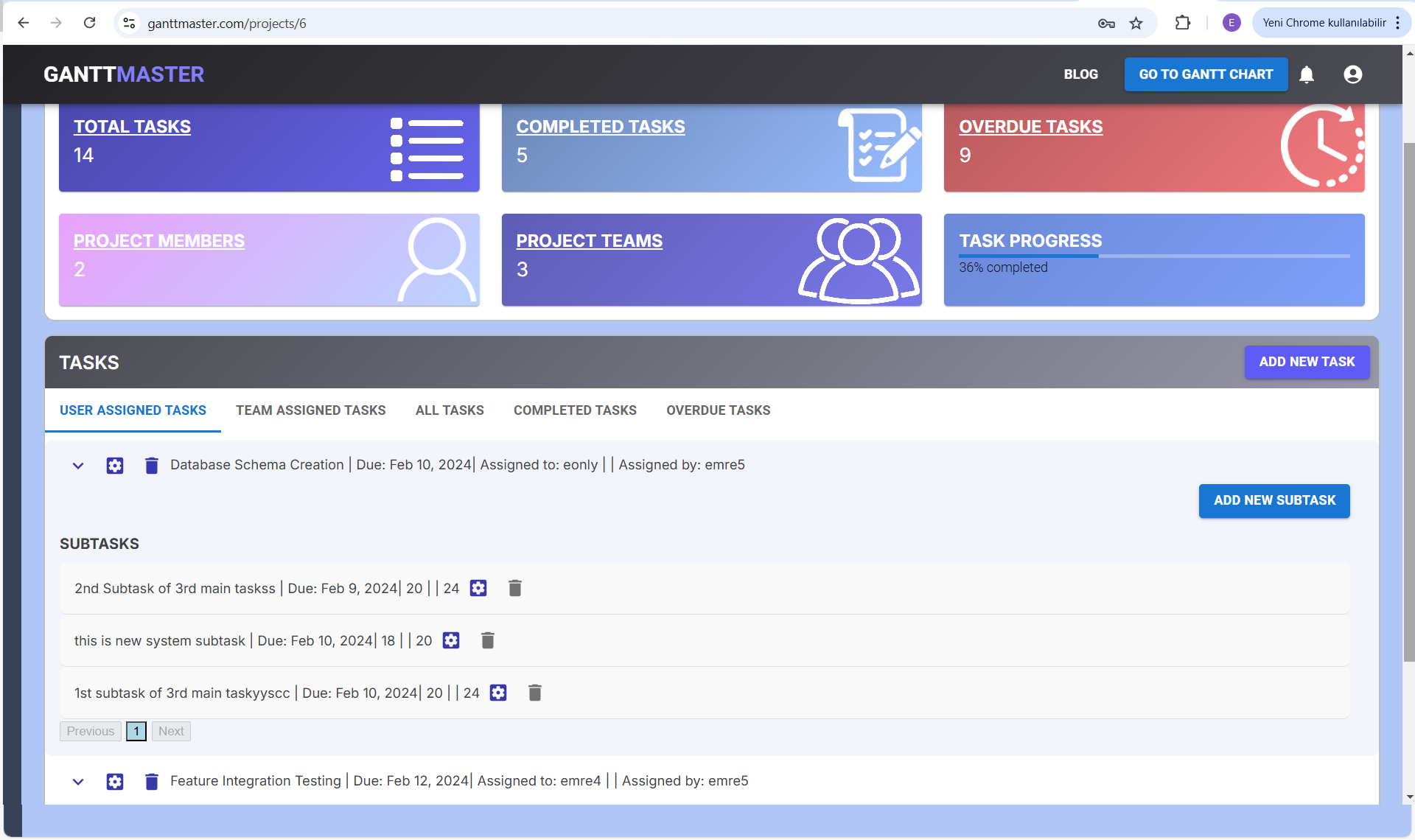Image resolution: width=1415 pixels, height=840 pixels.
Task: Delete the Feature Integration Testing task
Action: 152,781
